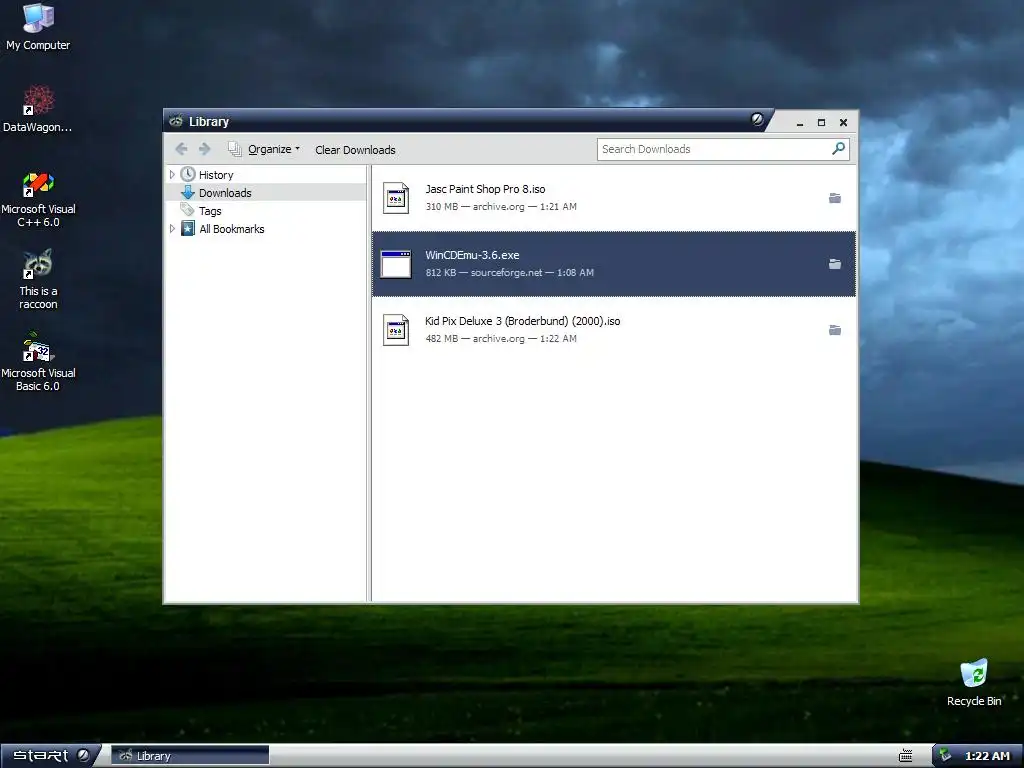Image resolution: width=1024 pixels, height=768 pixels.
Task: Launch Microsoft Visual Basic 6.0 shortcut
Action: [38, 362]
